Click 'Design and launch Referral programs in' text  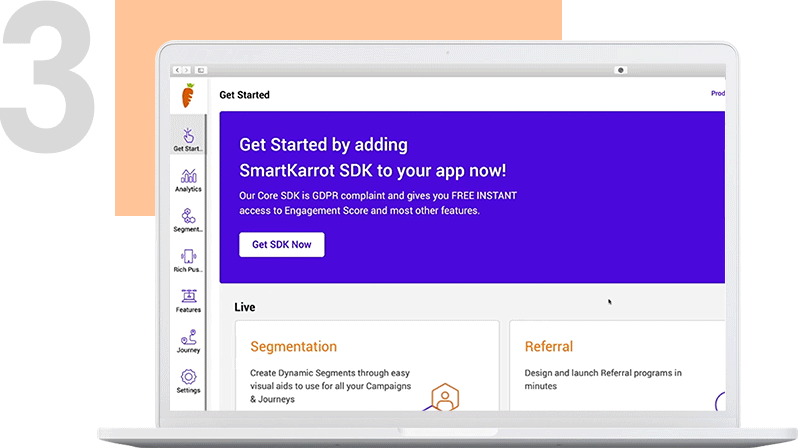coord(603,373)
